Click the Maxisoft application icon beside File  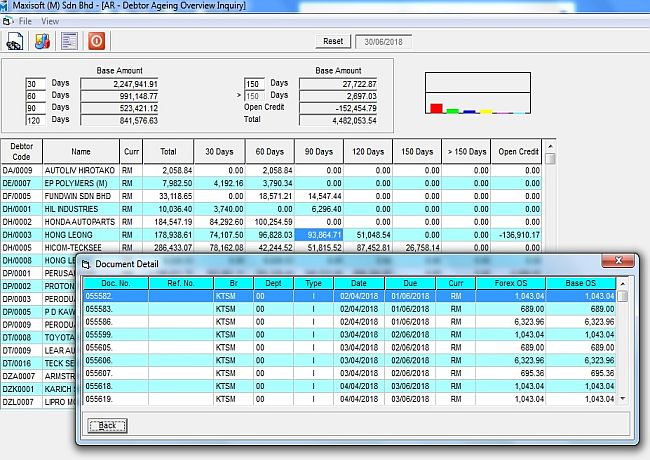9,20
